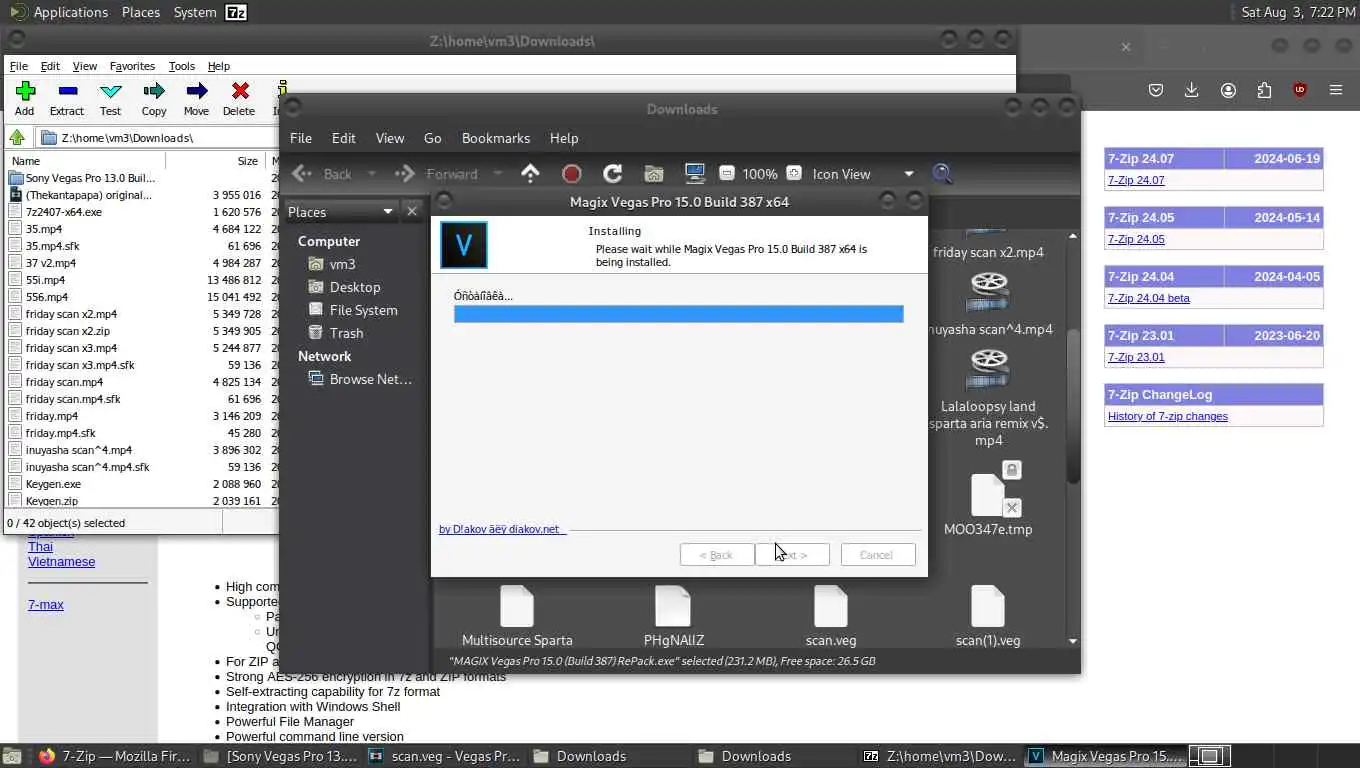Image resolution: width=1360 pixels, height=768 pixels.
Task: Open the Firefox hamburger menu
Action: [x=1336, y=90]
